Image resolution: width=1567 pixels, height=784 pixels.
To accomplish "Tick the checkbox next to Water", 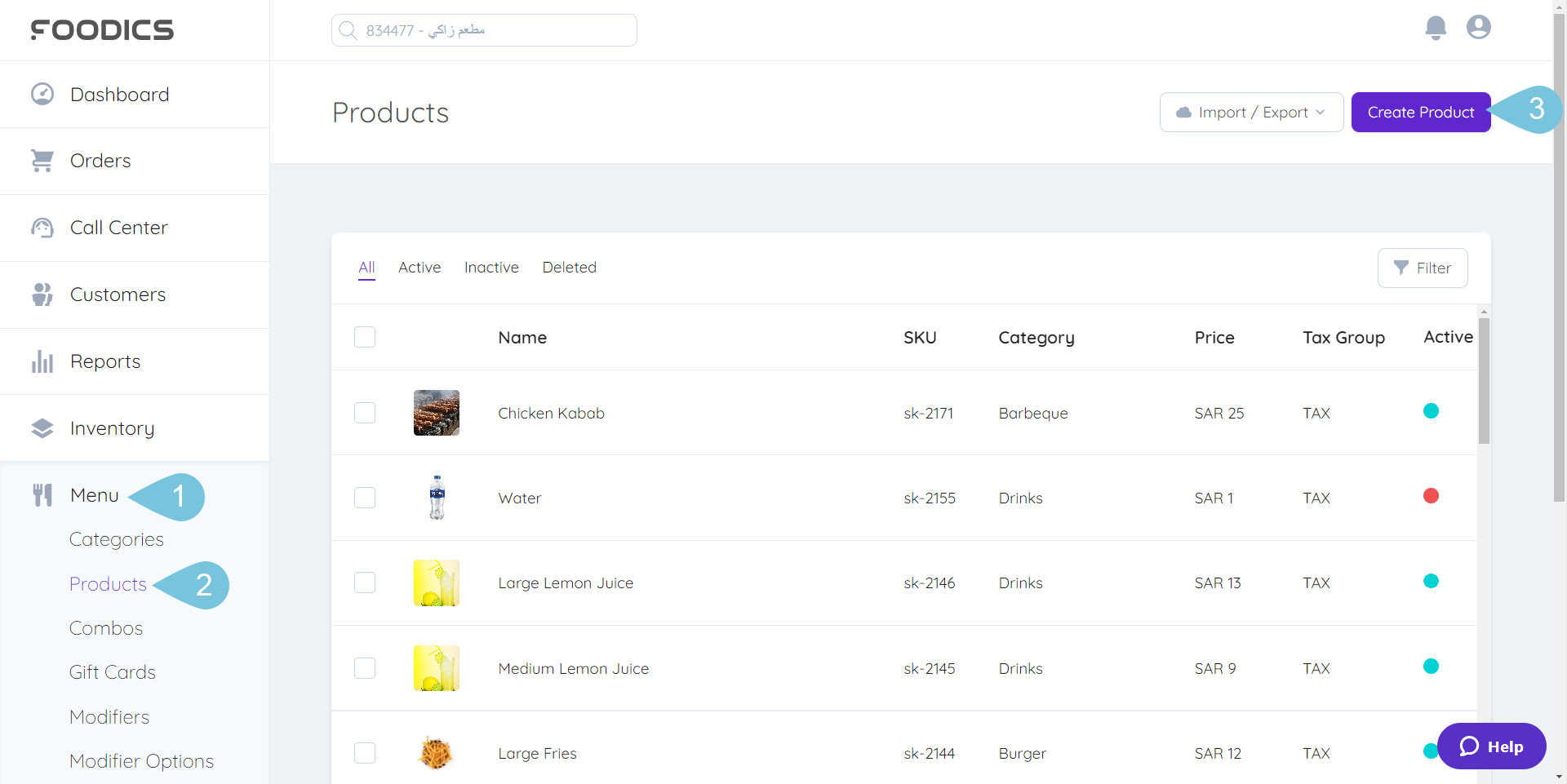I will click(x=365, y=498).
